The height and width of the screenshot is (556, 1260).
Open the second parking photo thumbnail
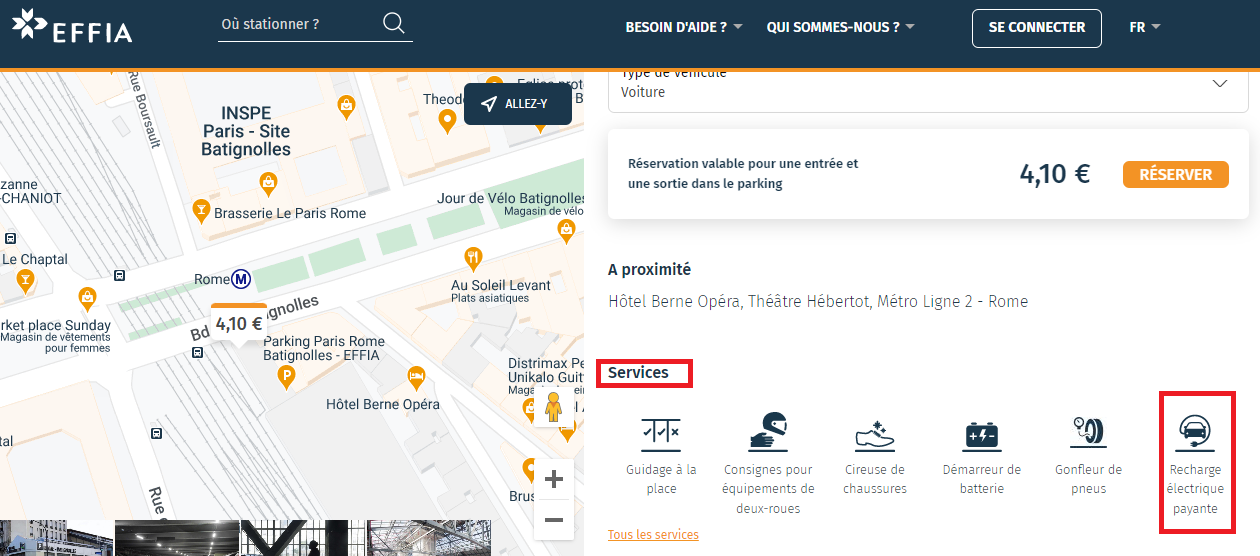pyautogui.click(x=177, y=538)
